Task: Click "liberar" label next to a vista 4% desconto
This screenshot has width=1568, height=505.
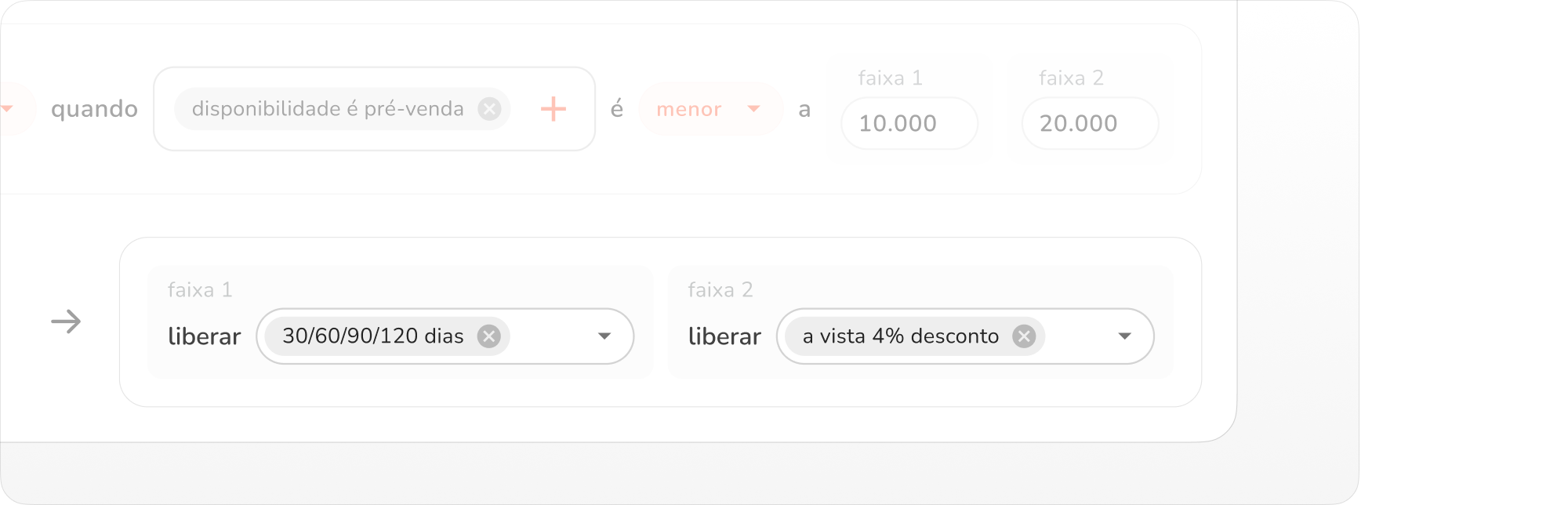Action: (x=724, y=337)
